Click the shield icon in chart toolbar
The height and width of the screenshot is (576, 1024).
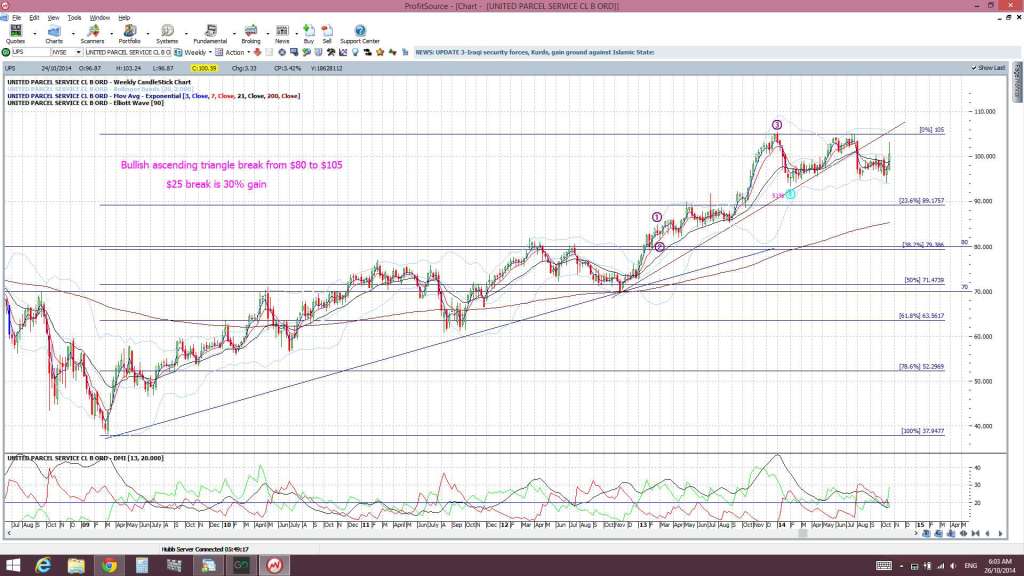click(x=318, y=52)
